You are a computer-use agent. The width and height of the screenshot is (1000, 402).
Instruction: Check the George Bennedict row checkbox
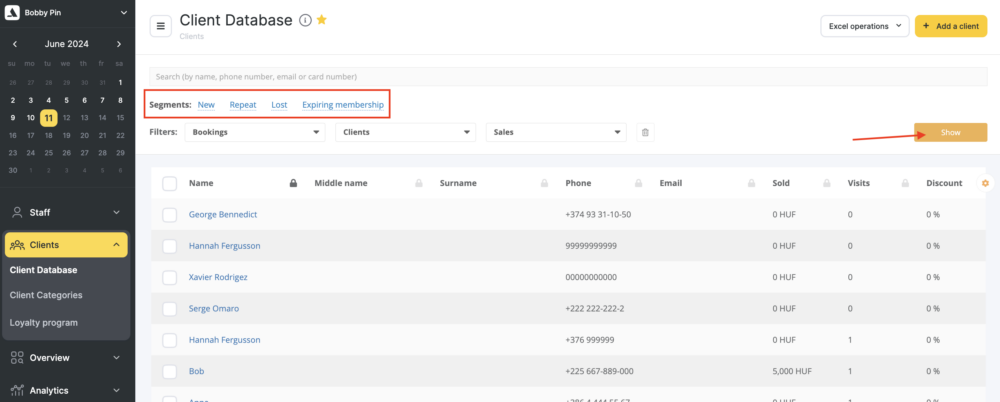[170, 215]
